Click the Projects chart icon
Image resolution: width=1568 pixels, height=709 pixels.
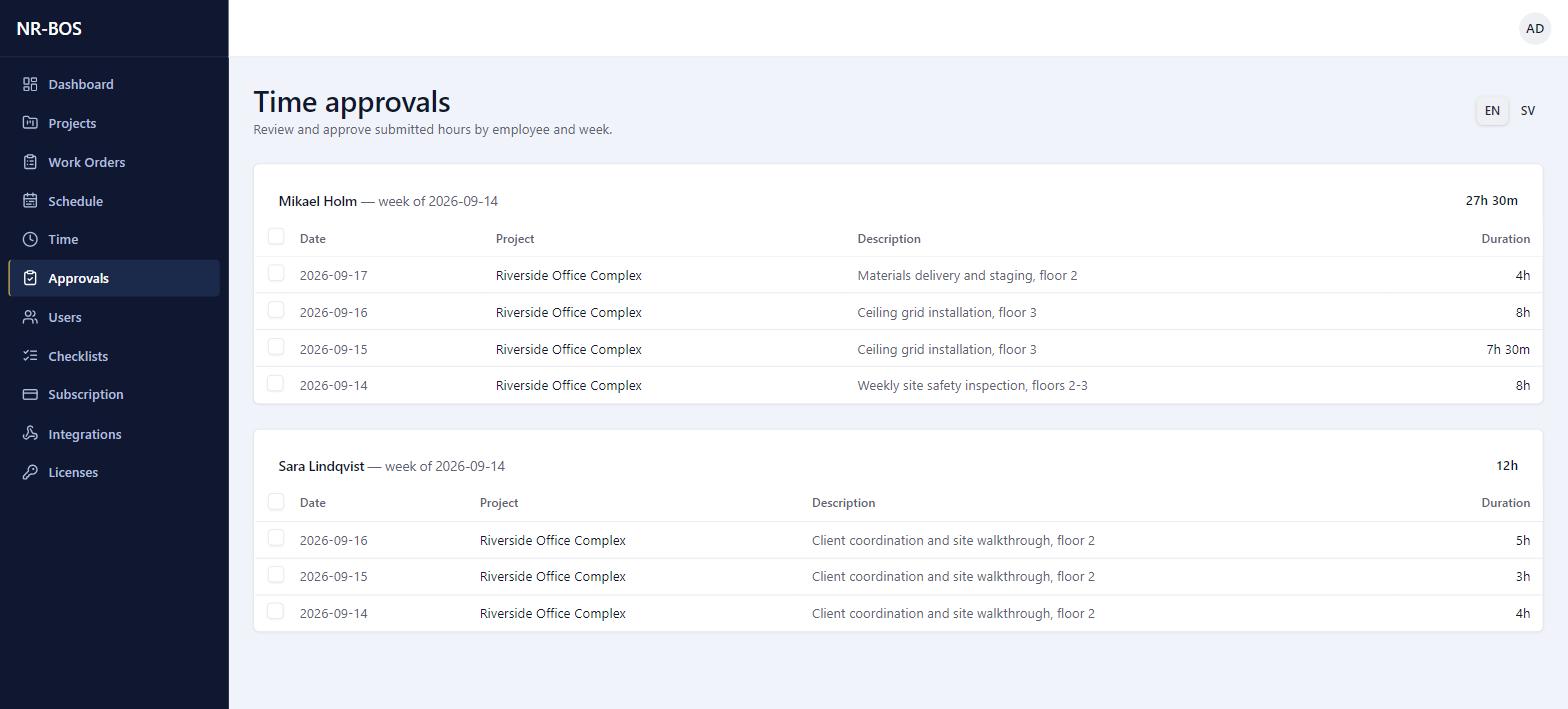[x=30, y=123]
